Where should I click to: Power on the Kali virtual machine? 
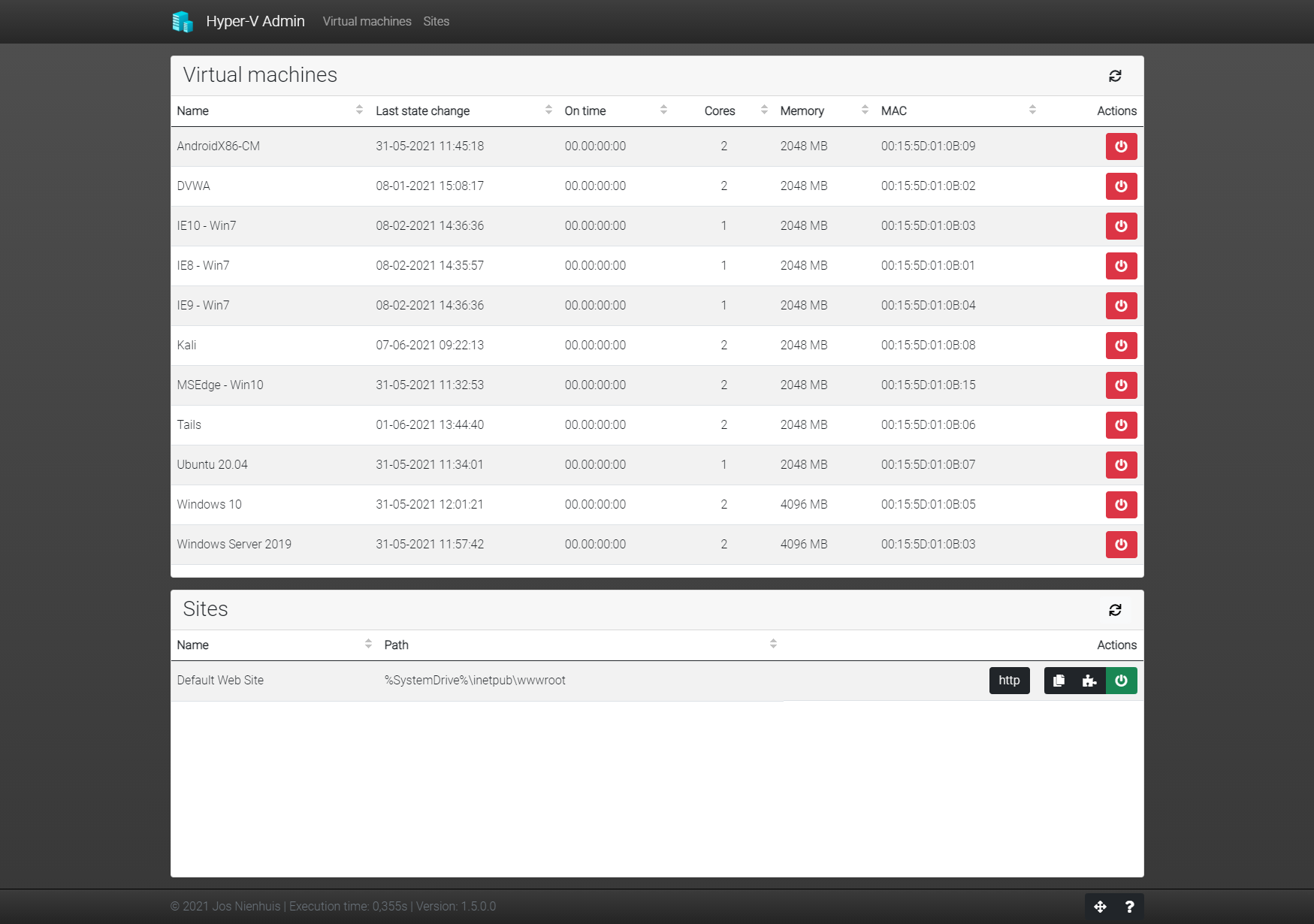click(1121, 346)
